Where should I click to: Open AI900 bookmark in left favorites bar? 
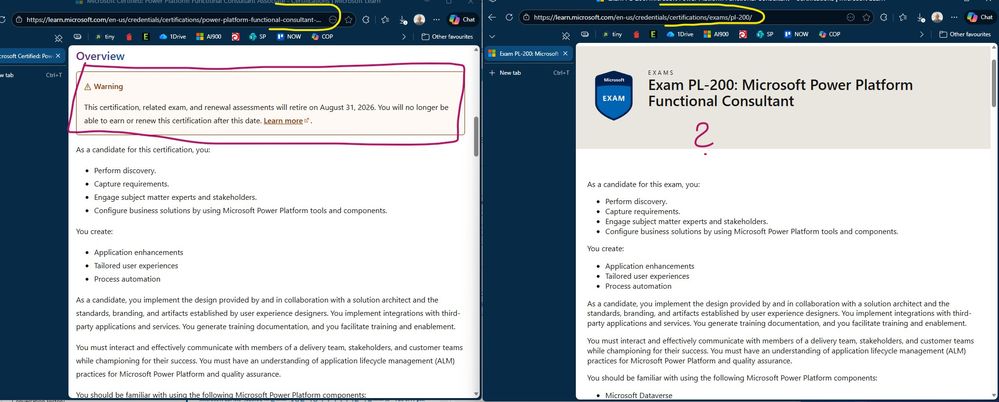[207, 36]
